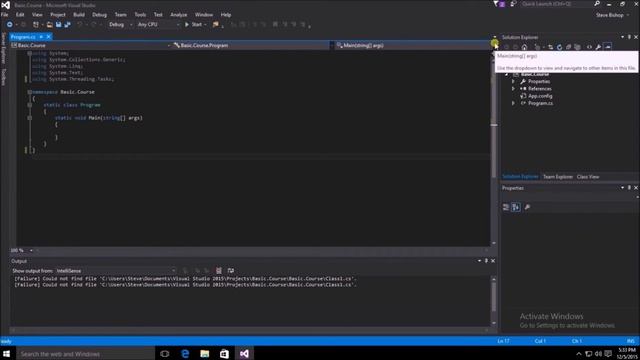640x360 pixels.
Task: Click the Alphabetical sort icon in Properties panel
Action: pos(516,207)
